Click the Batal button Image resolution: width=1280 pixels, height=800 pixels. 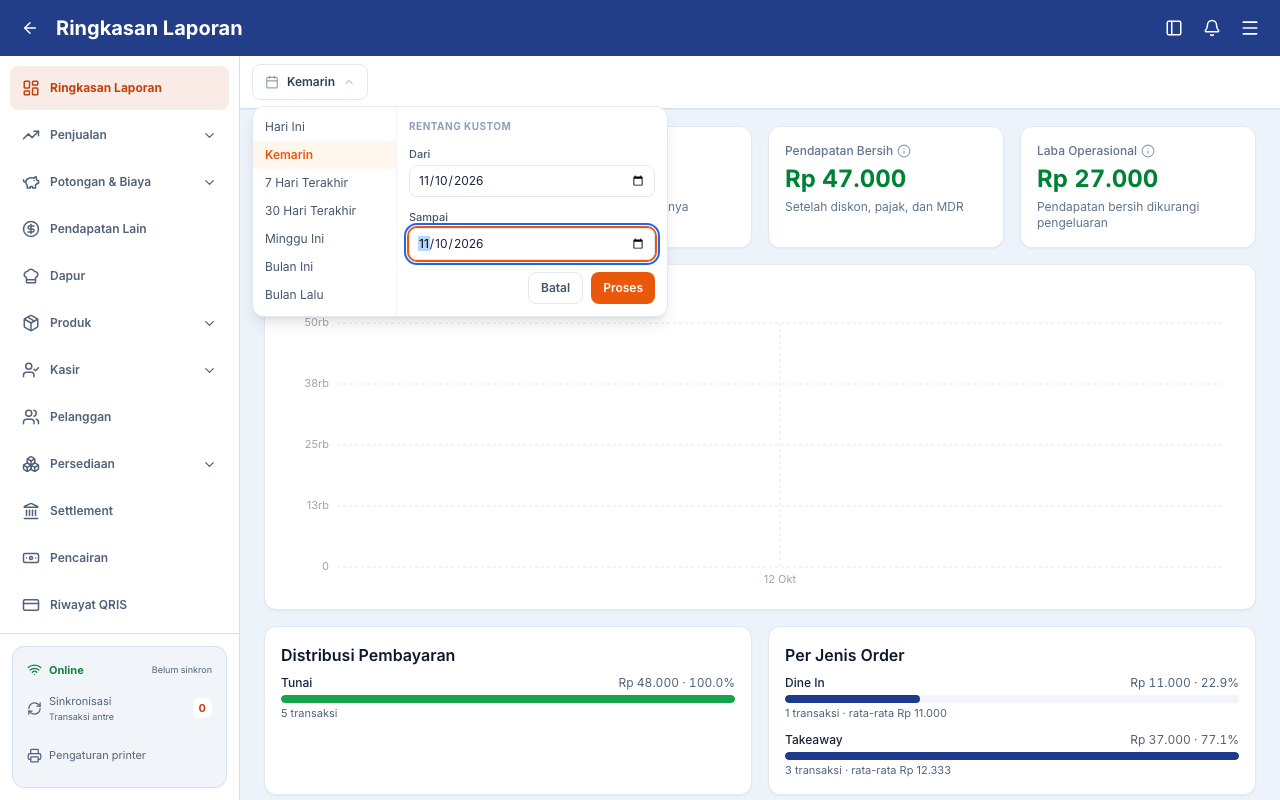click(555, 288)
